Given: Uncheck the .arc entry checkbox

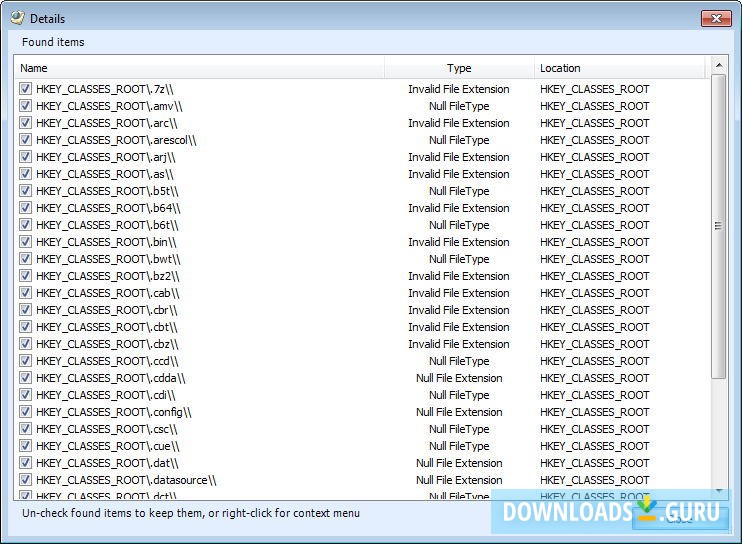Looking at the screenshot, I should click(x=26, y=123).
